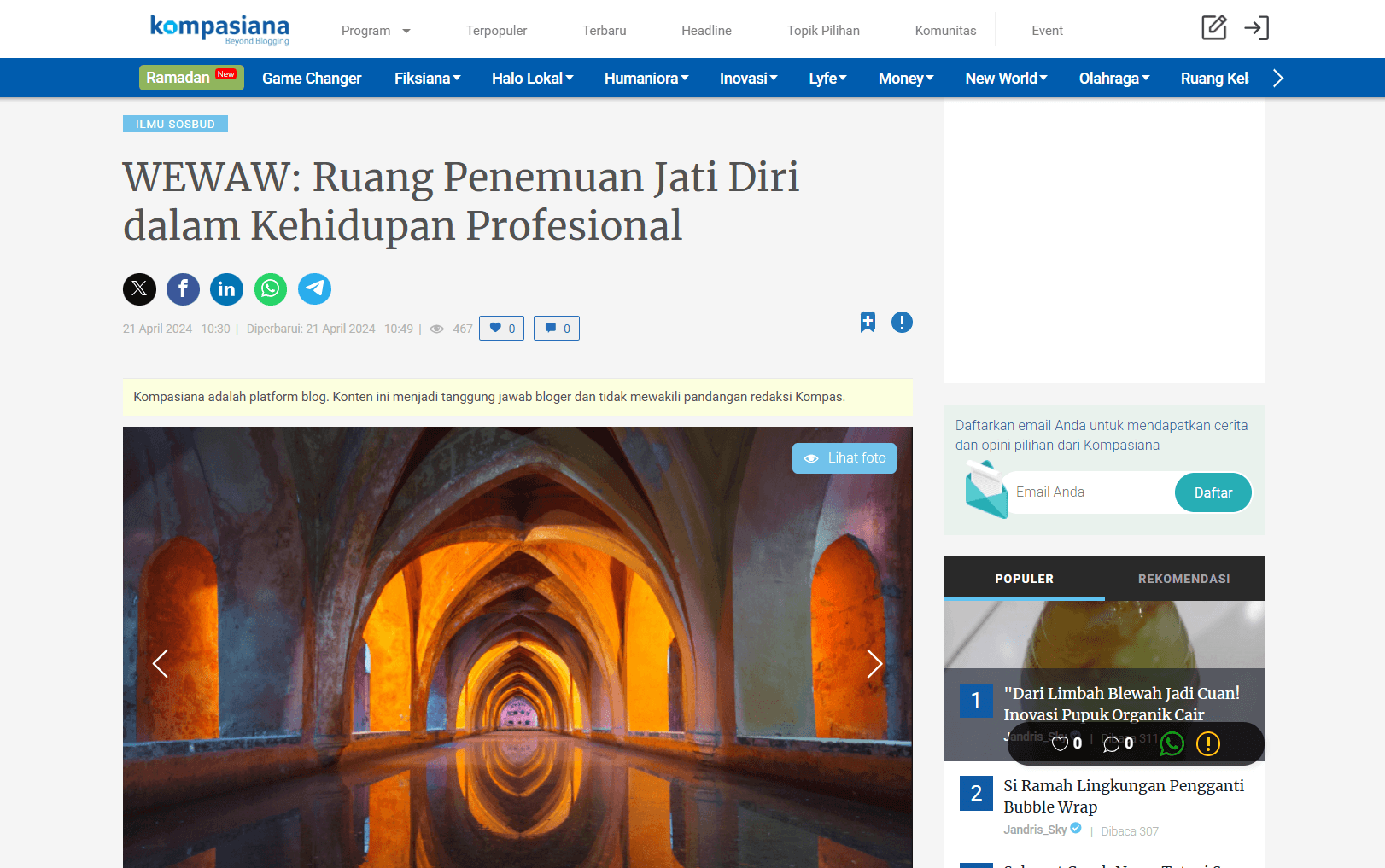The image size is (1385, 868).
Task: Expand the Halo Lokal category menu
Action: pyautogui.click(x=532, y=79)
